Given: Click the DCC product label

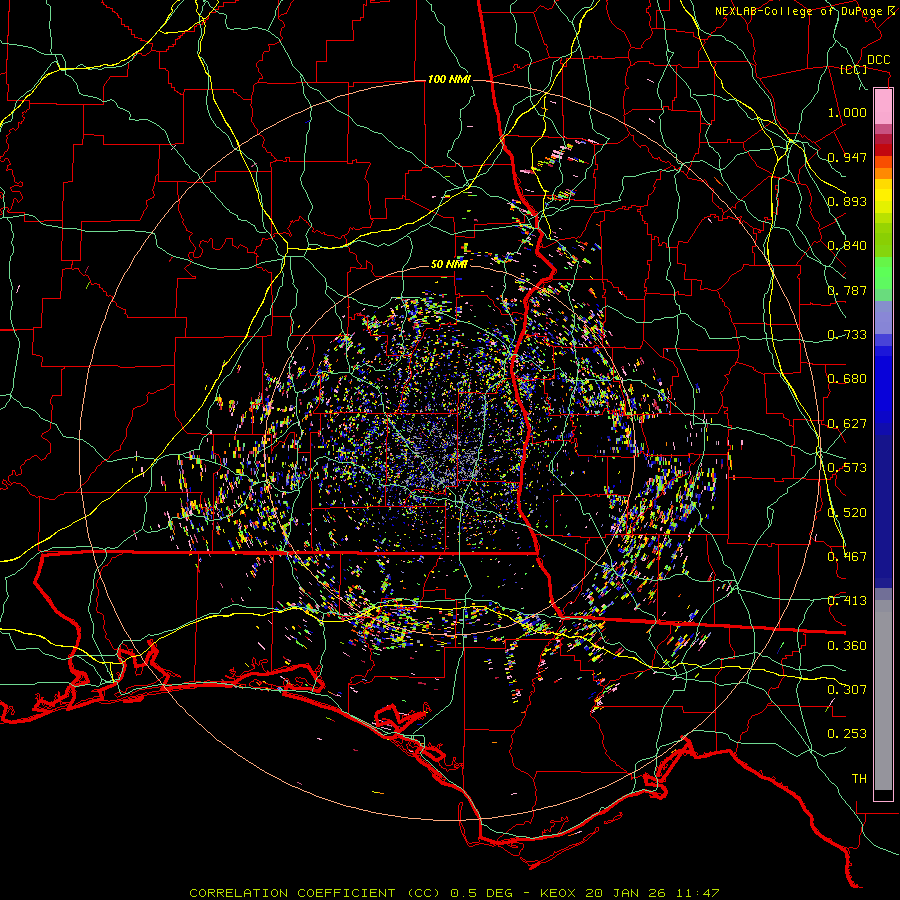Looking at the screenshot, I should click(878, 60).
